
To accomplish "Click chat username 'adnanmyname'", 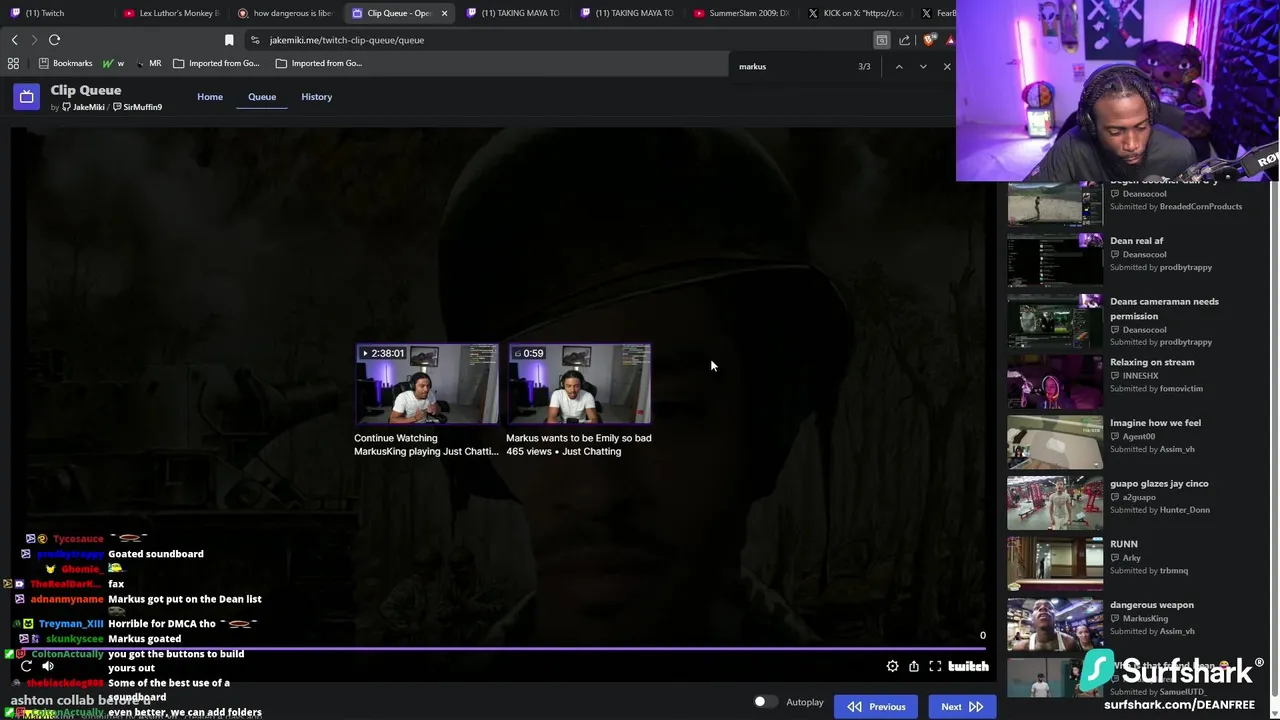I will (x=67, y=599).
